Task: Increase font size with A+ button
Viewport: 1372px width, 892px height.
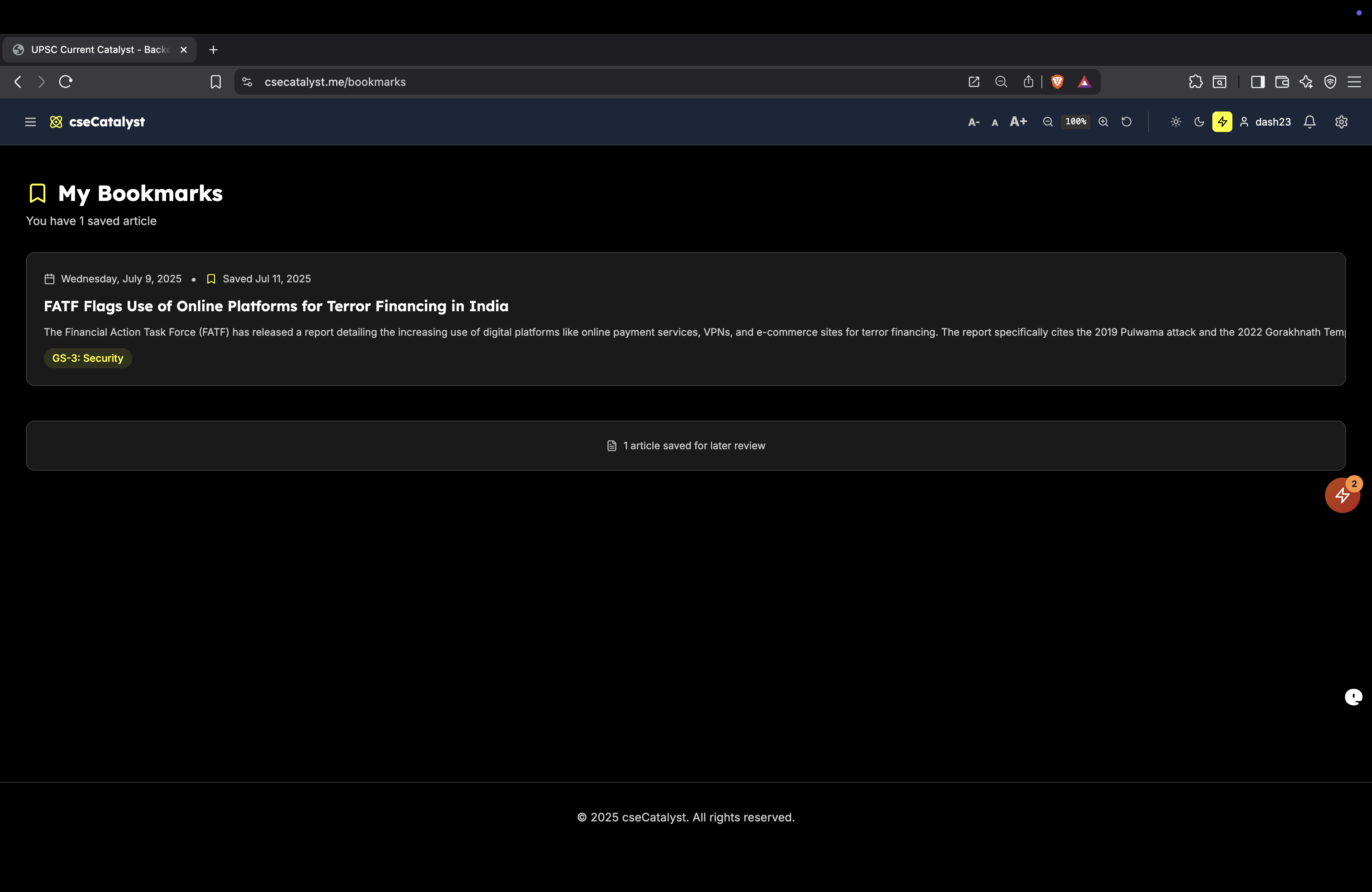Action: 1018,122
